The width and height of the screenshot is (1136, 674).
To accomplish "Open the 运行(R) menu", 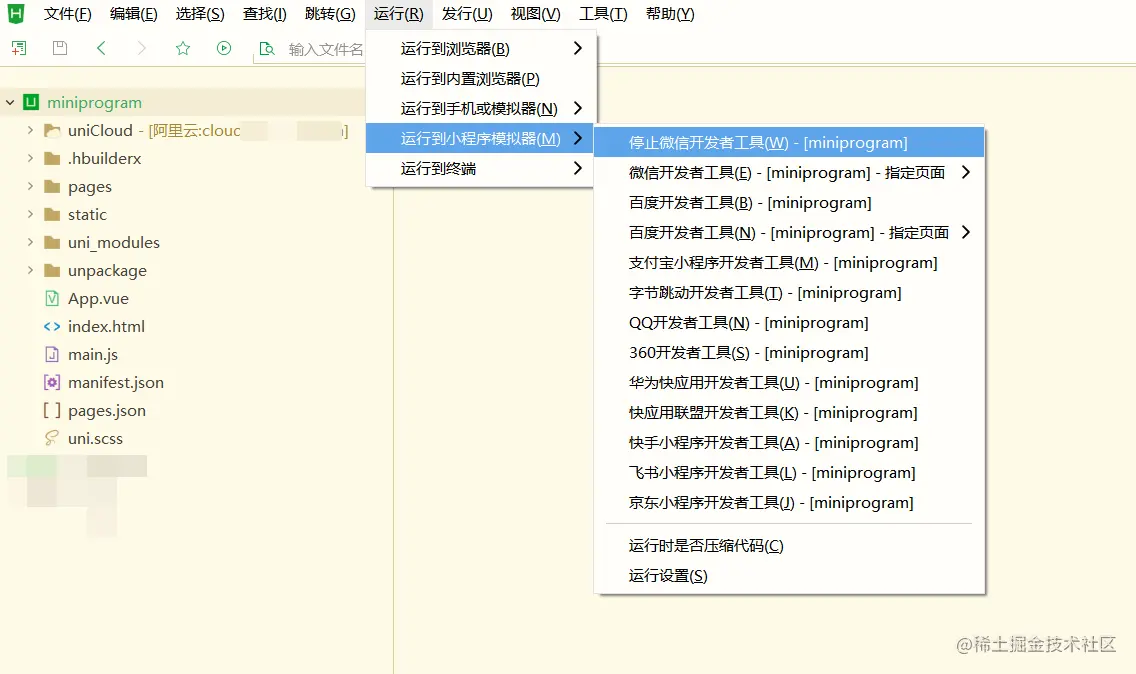I will (x=398, y=14).
